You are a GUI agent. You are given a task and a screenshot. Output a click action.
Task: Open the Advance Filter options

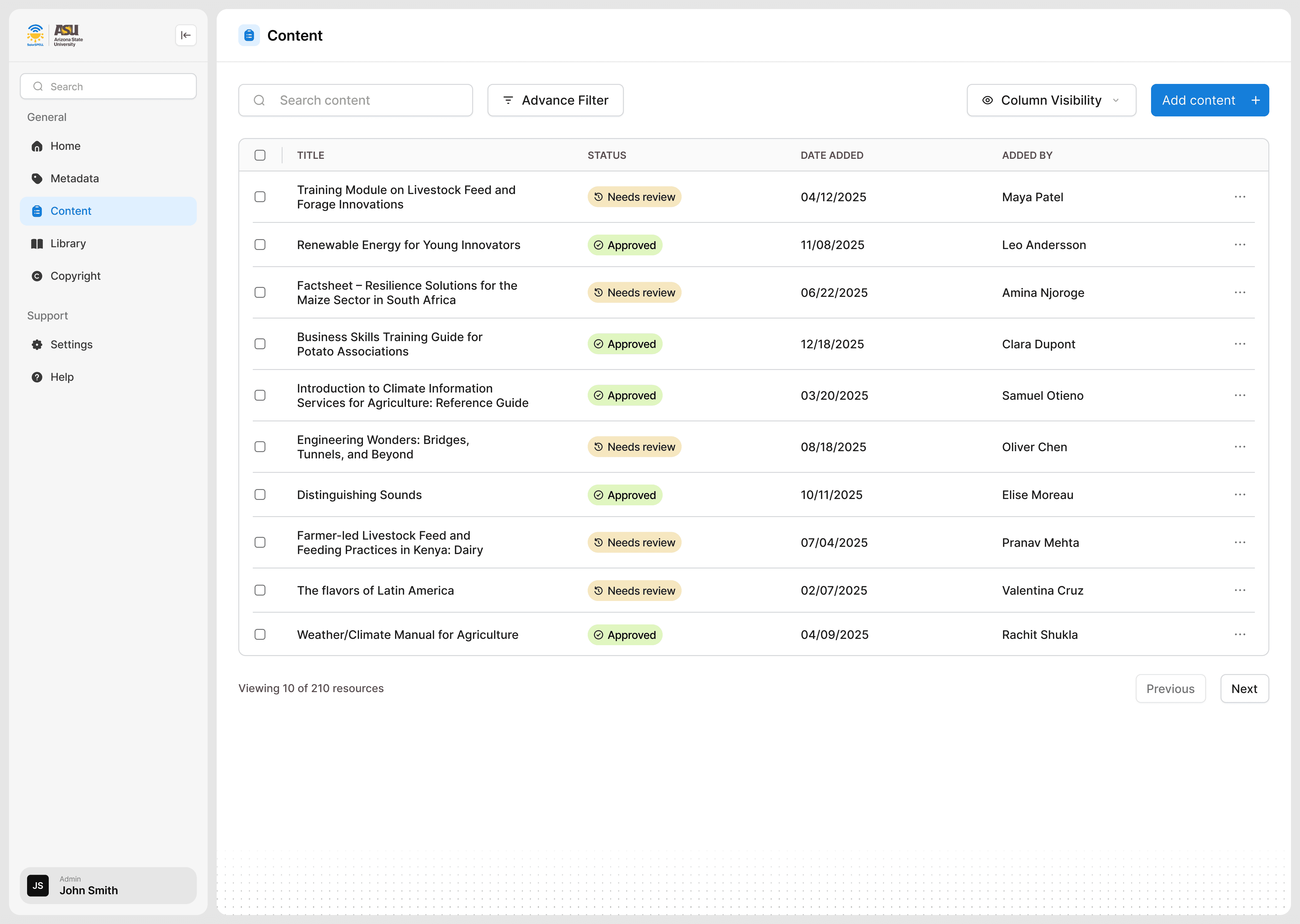555,100
